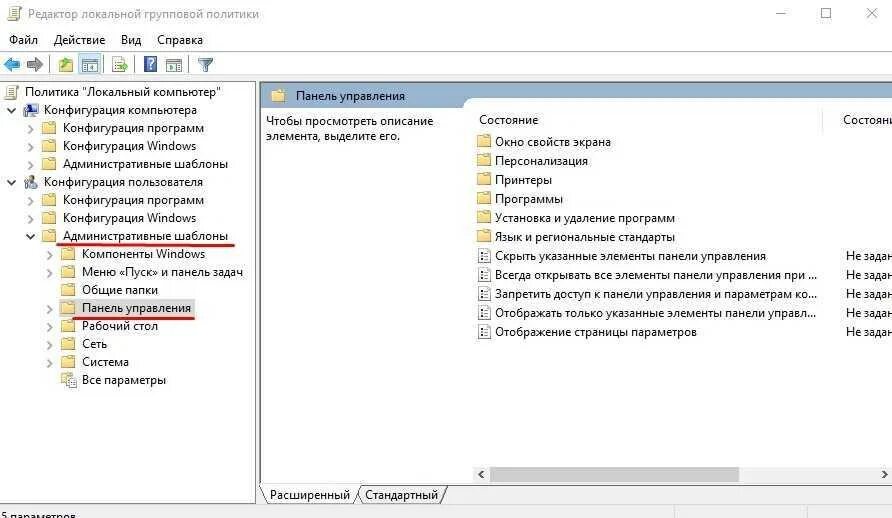Open the Файл menu
This screenshot has width=892, height=518.
click(23, 40)
